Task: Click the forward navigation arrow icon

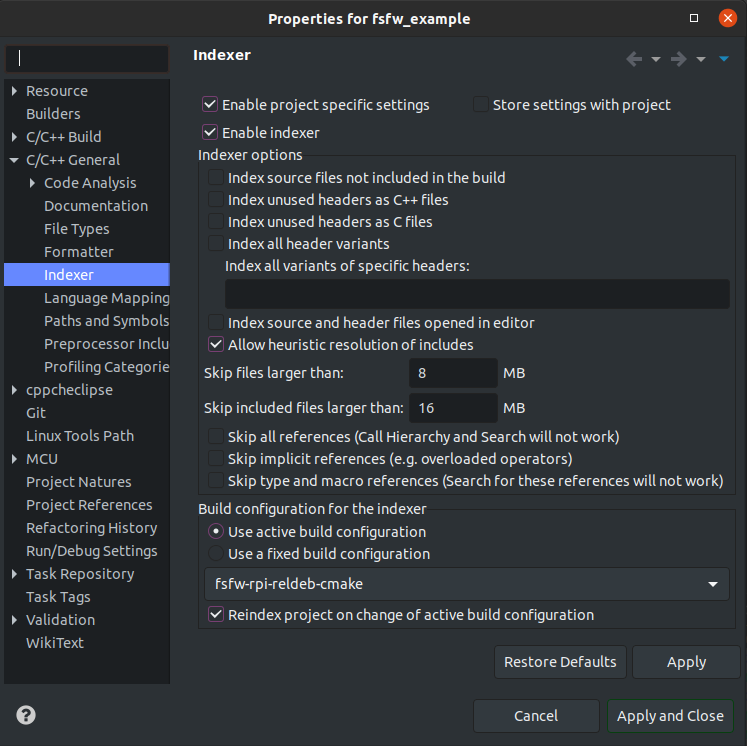Action: coord(678,59)
